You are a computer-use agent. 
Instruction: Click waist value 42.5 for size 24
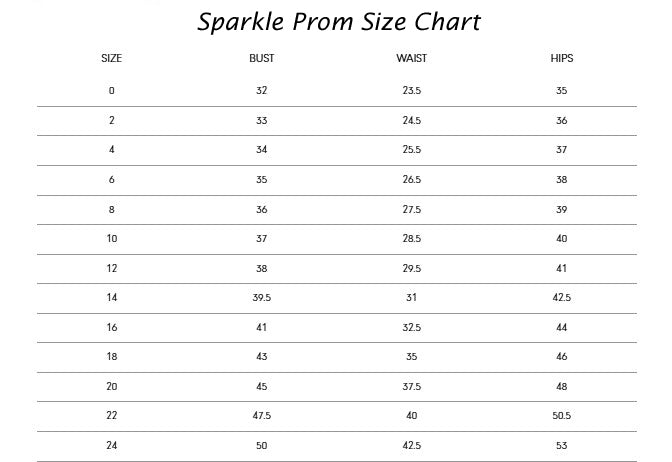click(x=411, y=446)
